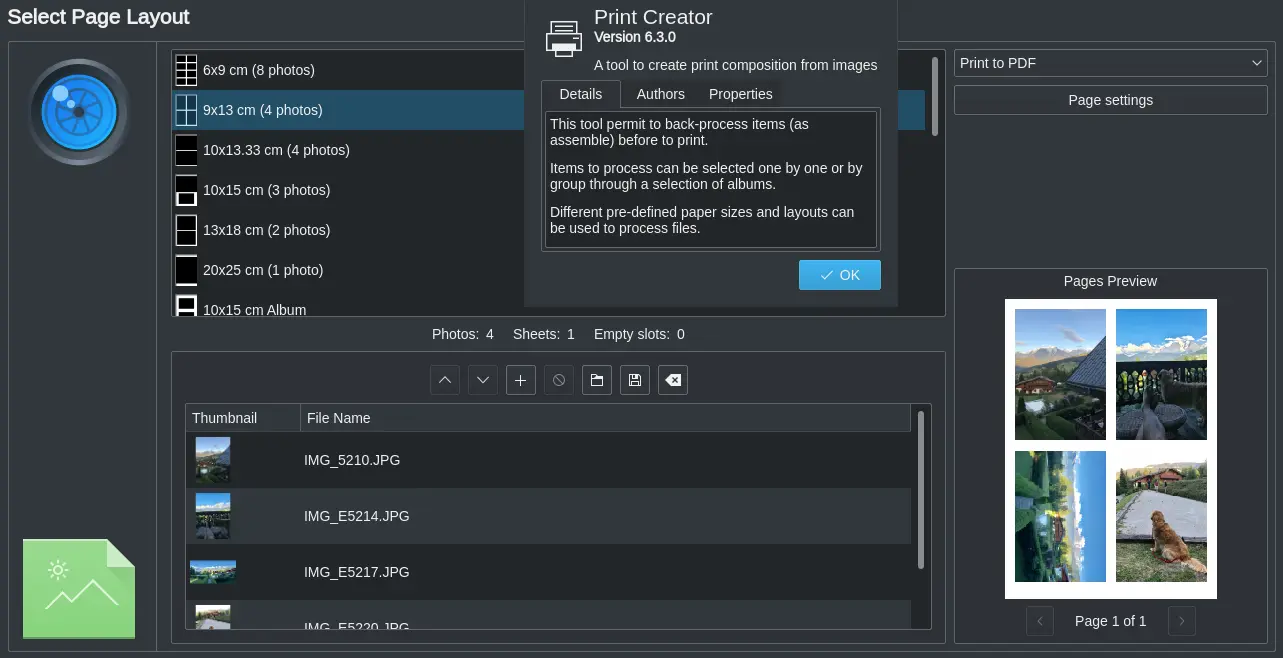Switch to the Authors tab
Viewport: 1283px width, 658px height.
pyautogui.click(x=660, y=94)
